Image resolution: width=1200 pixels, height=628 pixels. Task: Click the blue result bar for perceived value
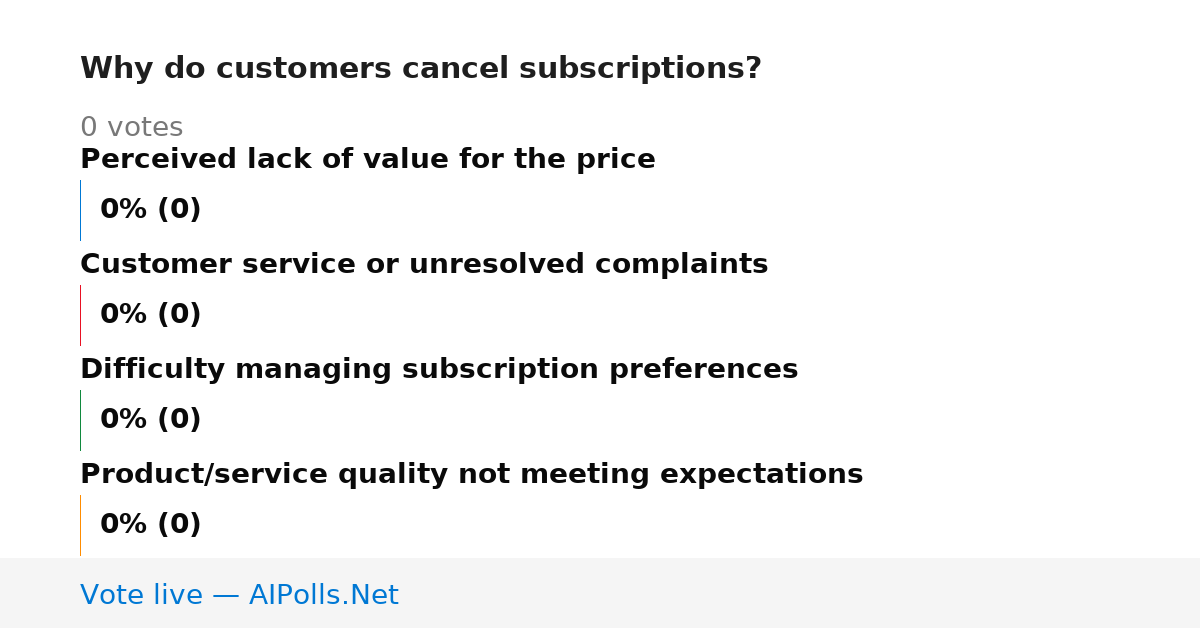80,210
